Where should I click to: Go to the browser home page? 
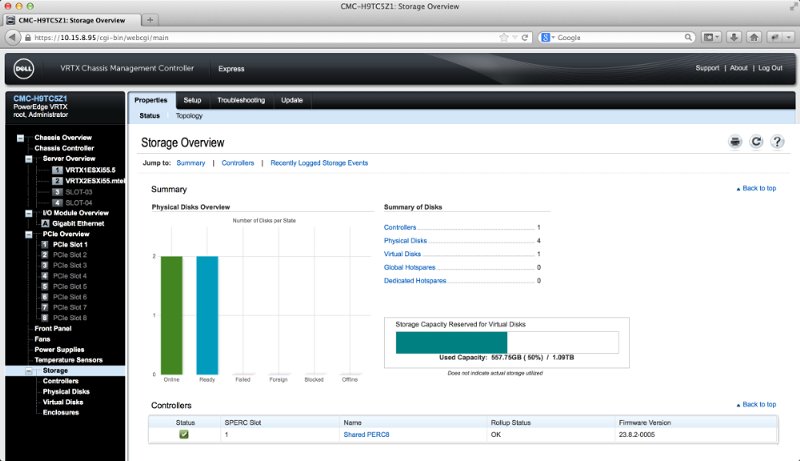[x=754, y=37]
